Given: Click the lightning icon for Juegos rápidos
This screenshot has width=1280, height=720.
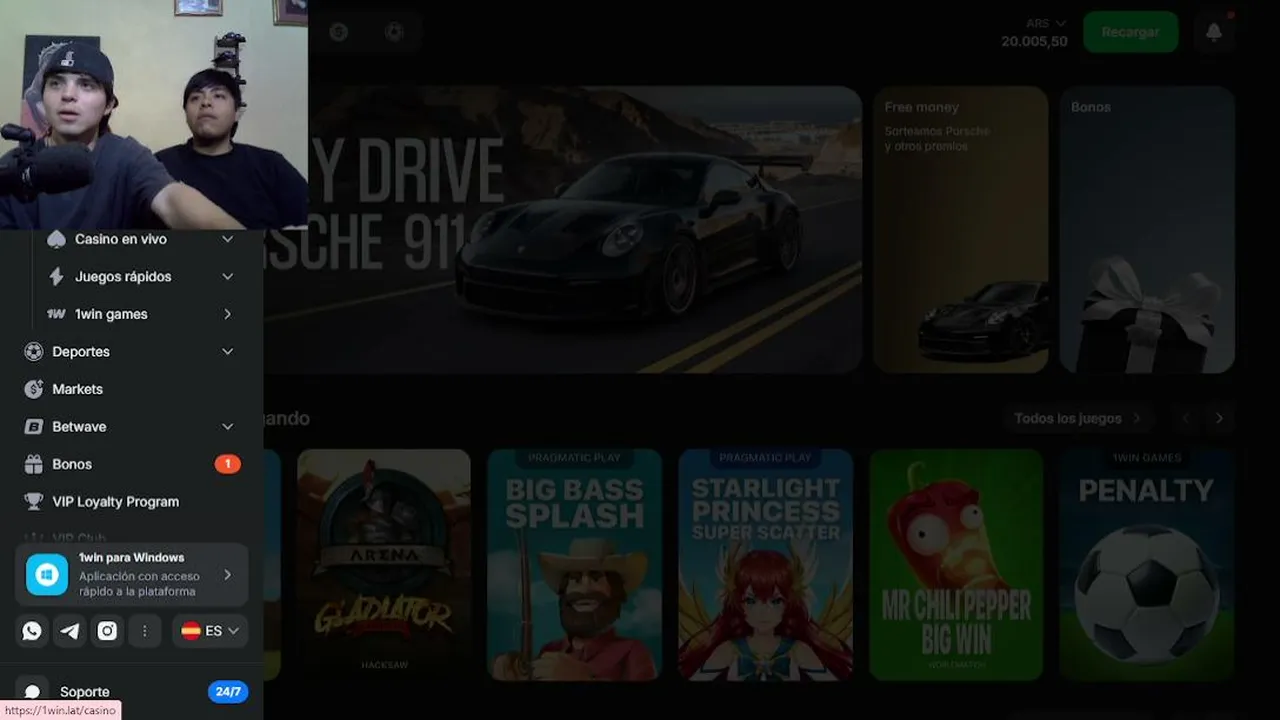Looking at the screenshot, I should pos(57,276).
